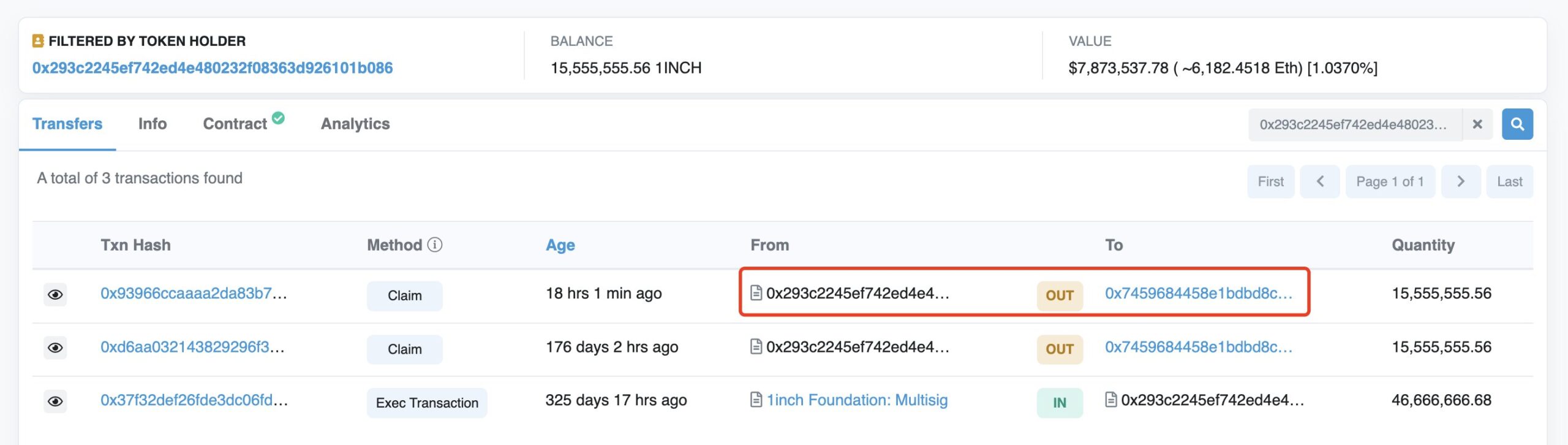Sort transfers by the Age column header
The image size is (1568, 445).
click(x=560, y=245)
